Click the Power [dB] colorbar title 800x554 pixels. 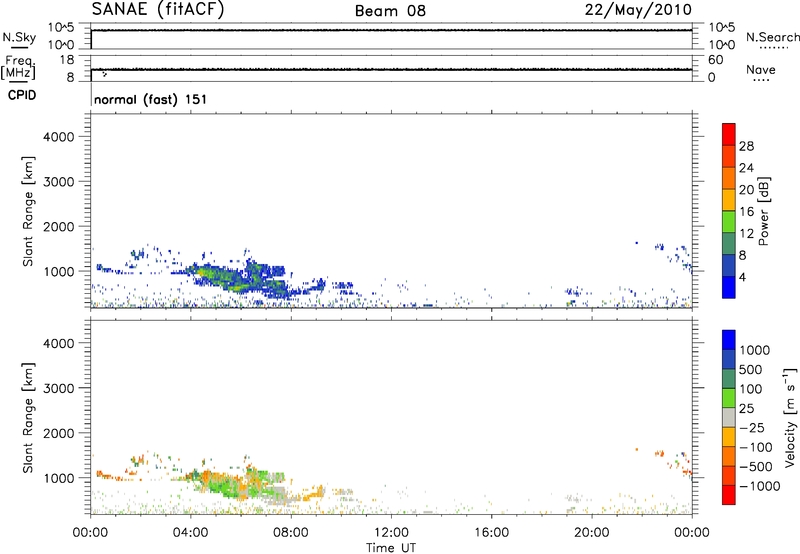point(763,211)
